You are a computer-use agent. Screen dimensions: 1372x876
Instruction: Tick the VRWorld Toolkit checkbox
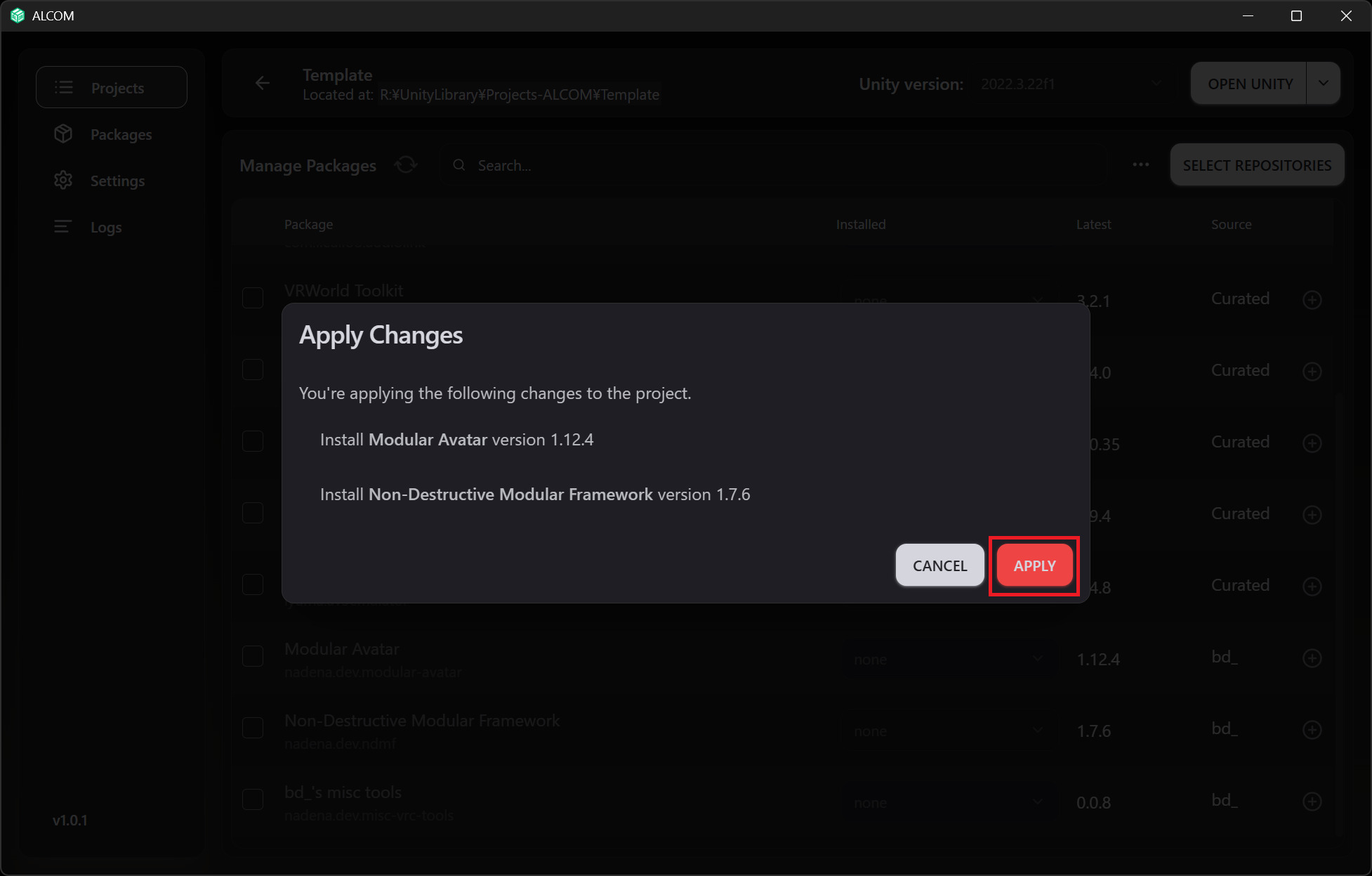click(253, 298)
